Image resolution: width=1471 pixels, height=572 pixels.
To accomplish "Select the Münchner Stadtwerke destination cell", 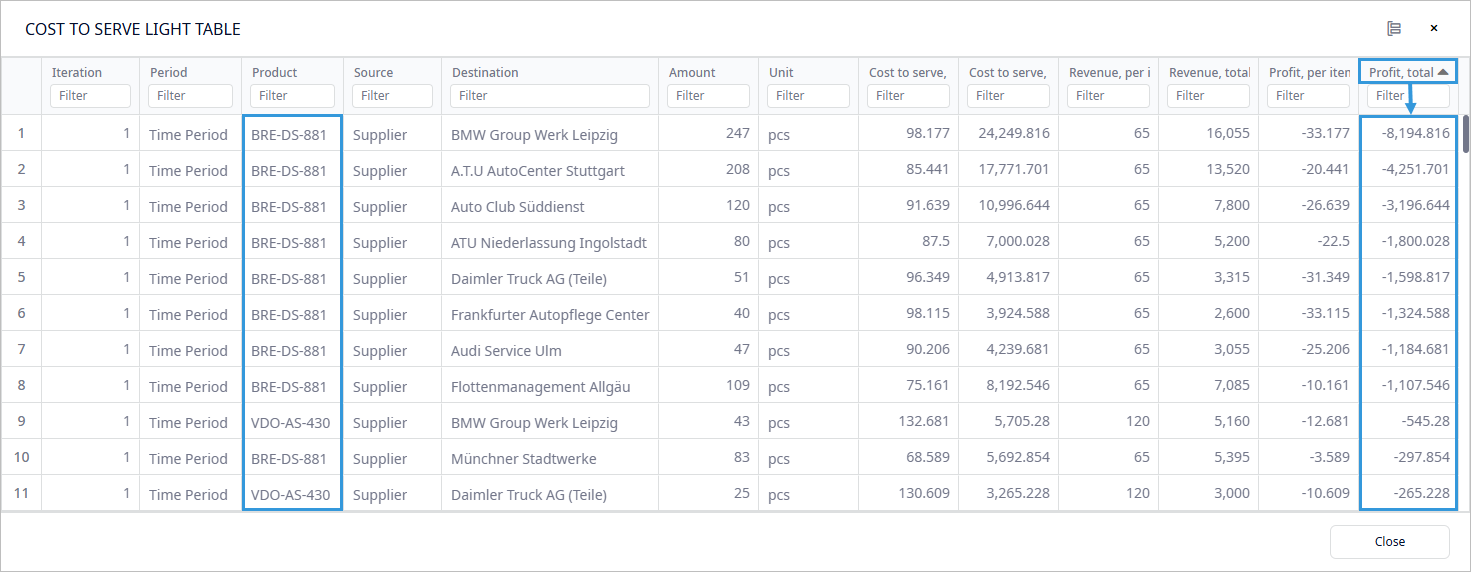I will [x=523, y=458].
